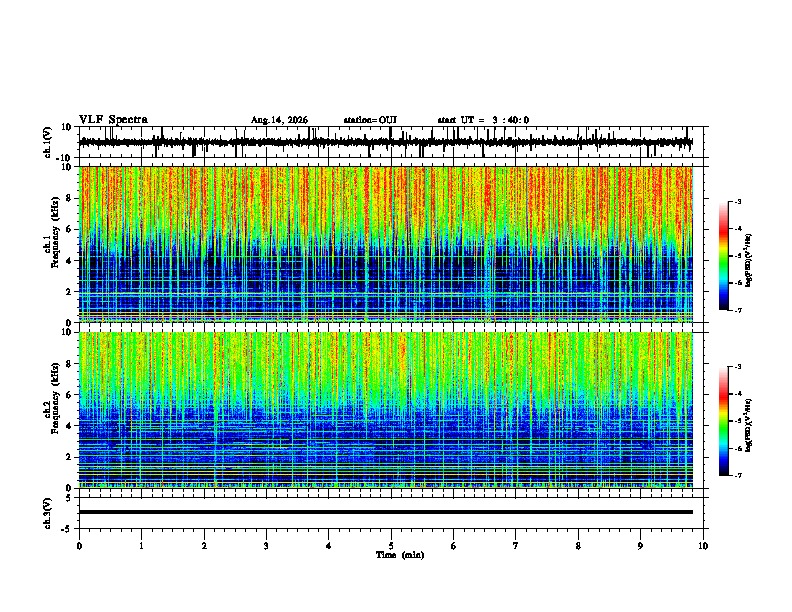Select the start UT time text
This screenshot has width=792, height=612.
click(483, 120)
